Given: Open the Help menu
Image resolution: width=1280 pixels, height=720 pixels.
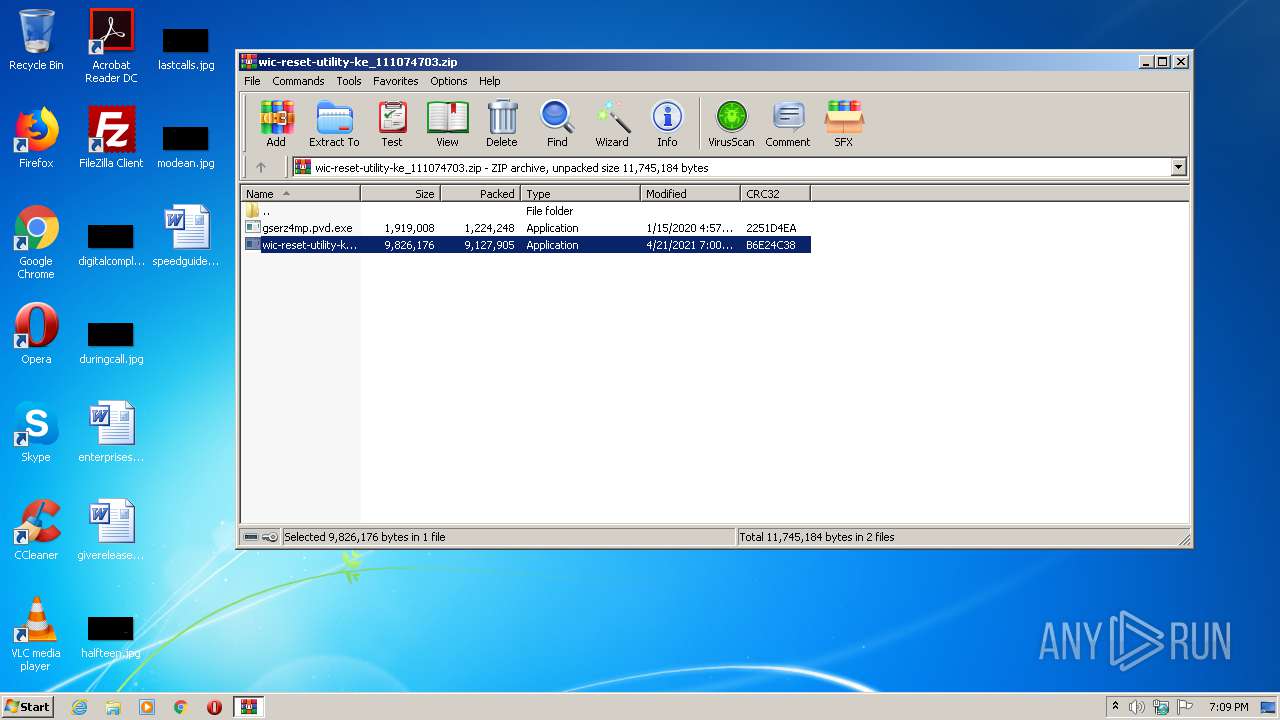Looking at the screenshot, I should point(490,81).
